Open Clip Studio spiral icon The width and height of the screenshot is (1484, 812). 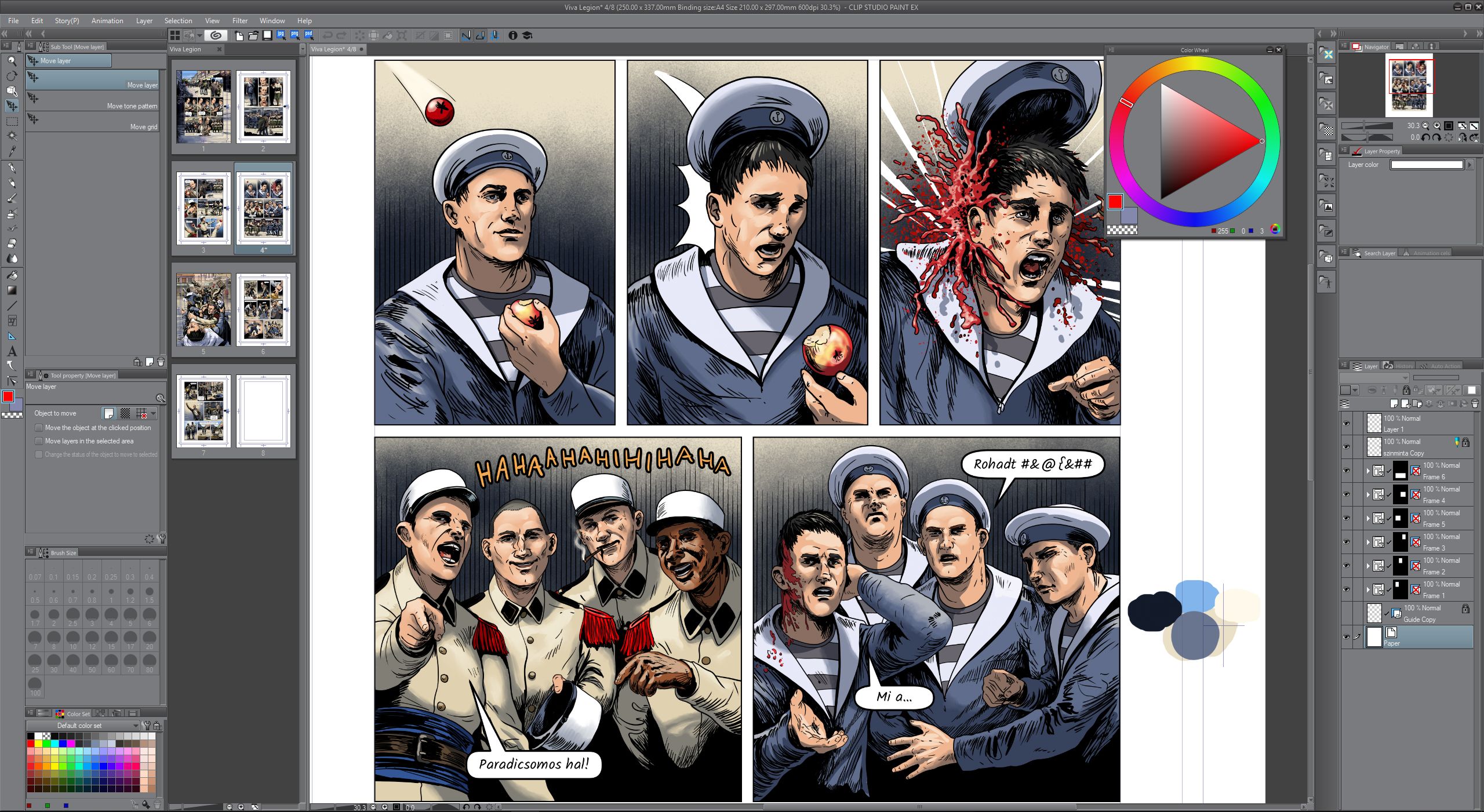click(216, 35)
